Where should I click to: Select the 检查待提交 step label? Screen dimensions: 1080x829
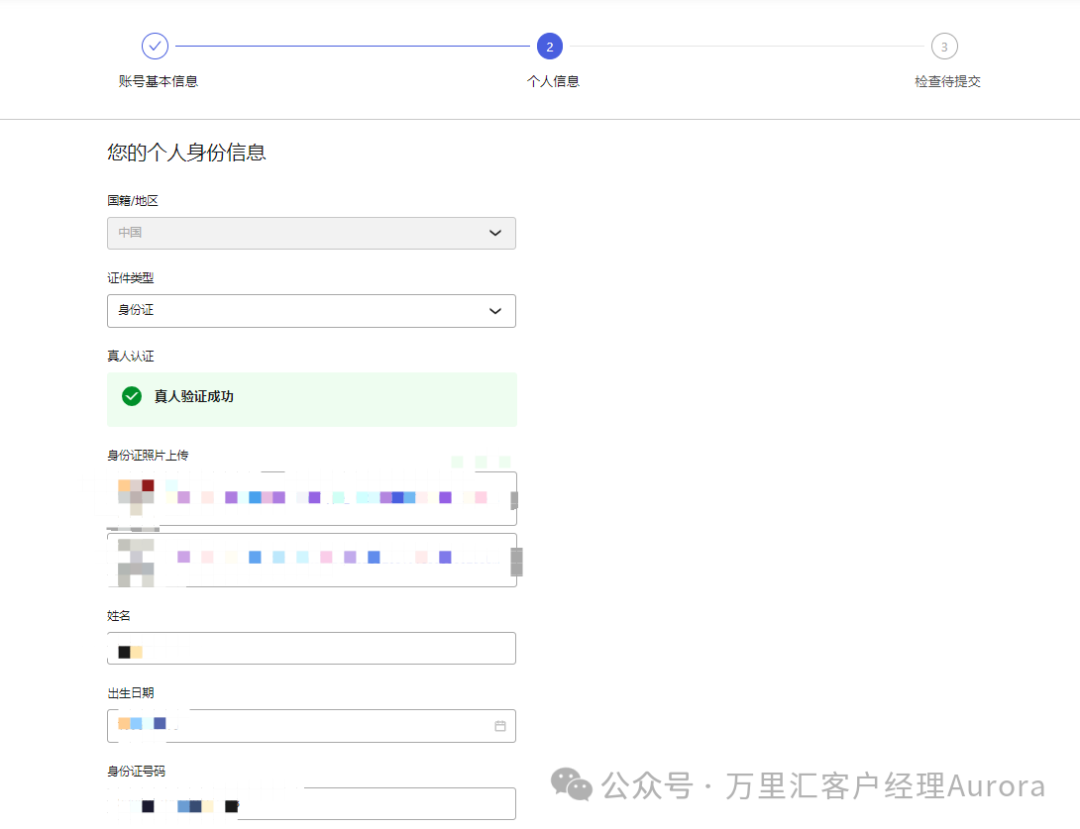tap(945, 81)
